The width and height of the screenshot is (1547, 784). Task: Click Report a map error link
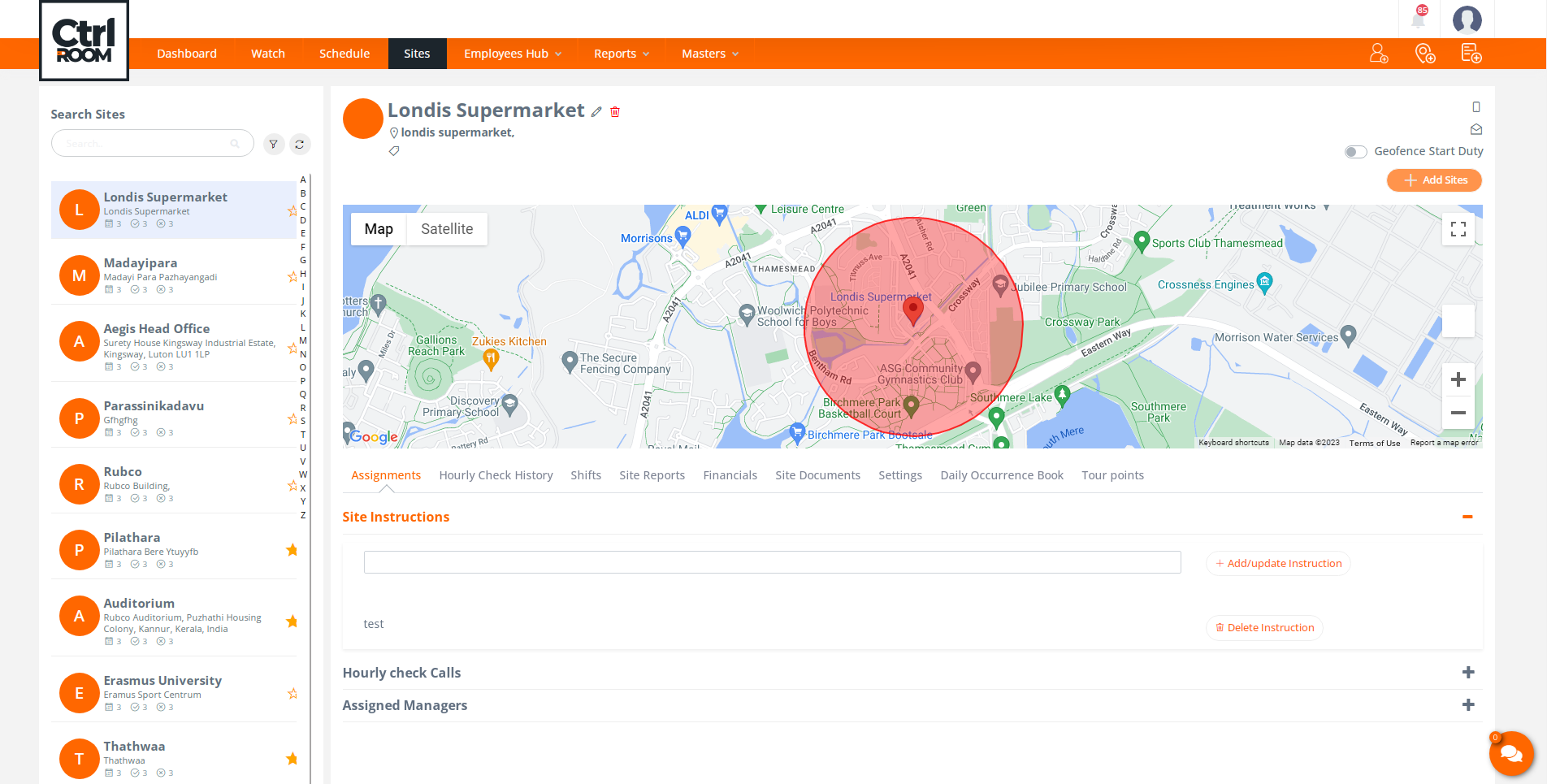tap(1445, 443)
